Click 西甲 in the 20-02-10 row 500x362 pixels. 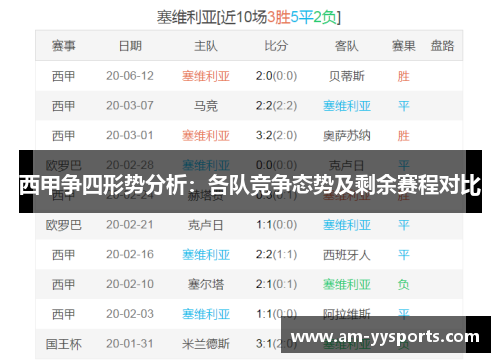(x=63, y=284)
